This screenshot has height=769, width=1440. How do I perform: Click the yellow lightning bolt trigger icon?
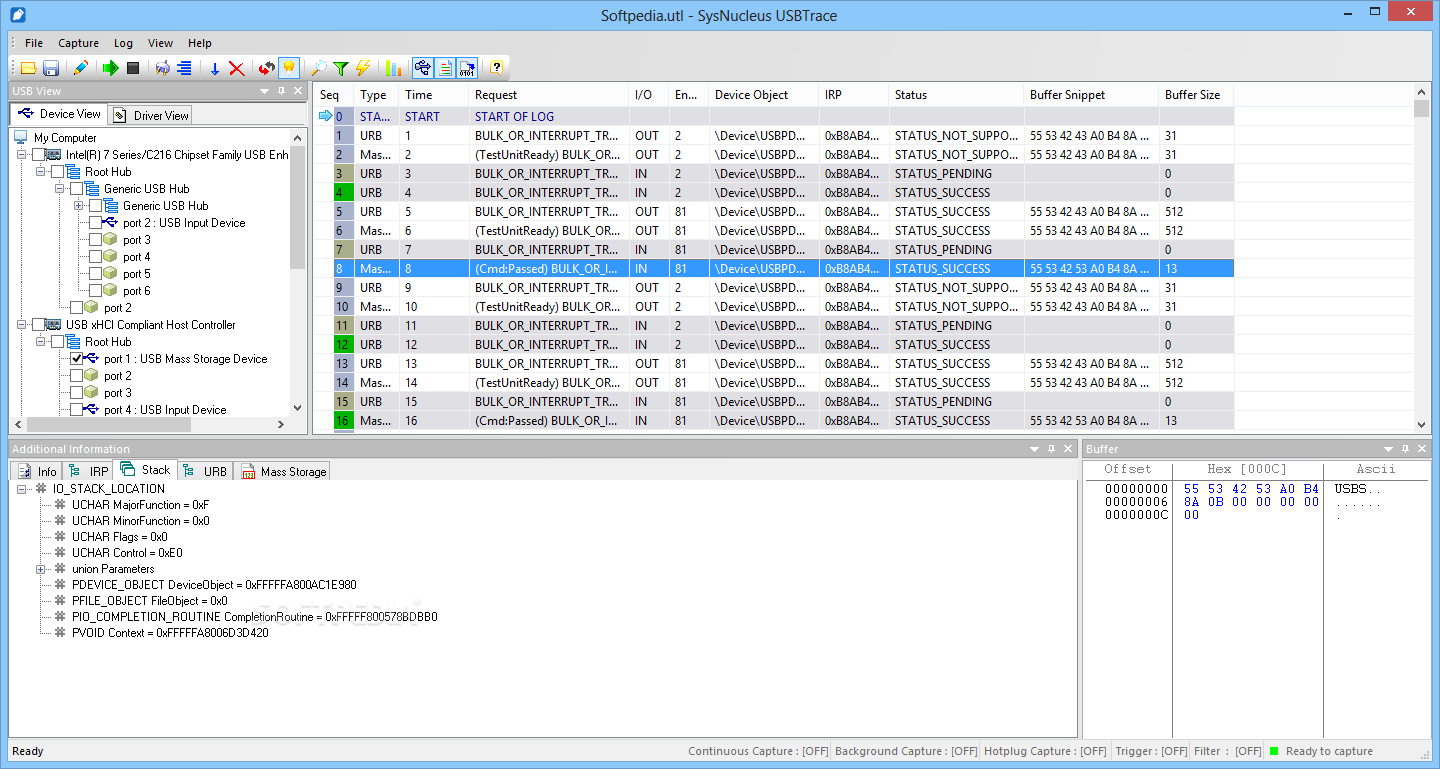tap(362, 68)
